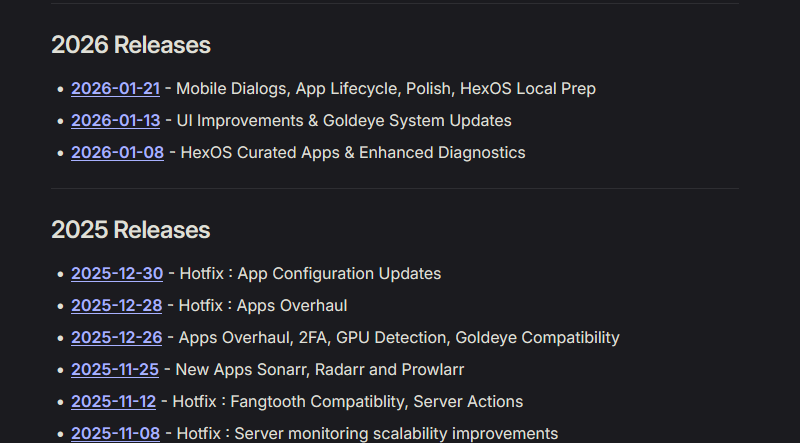
Task: Visit the 2025-12-26 release link
Action: [116, 338]
